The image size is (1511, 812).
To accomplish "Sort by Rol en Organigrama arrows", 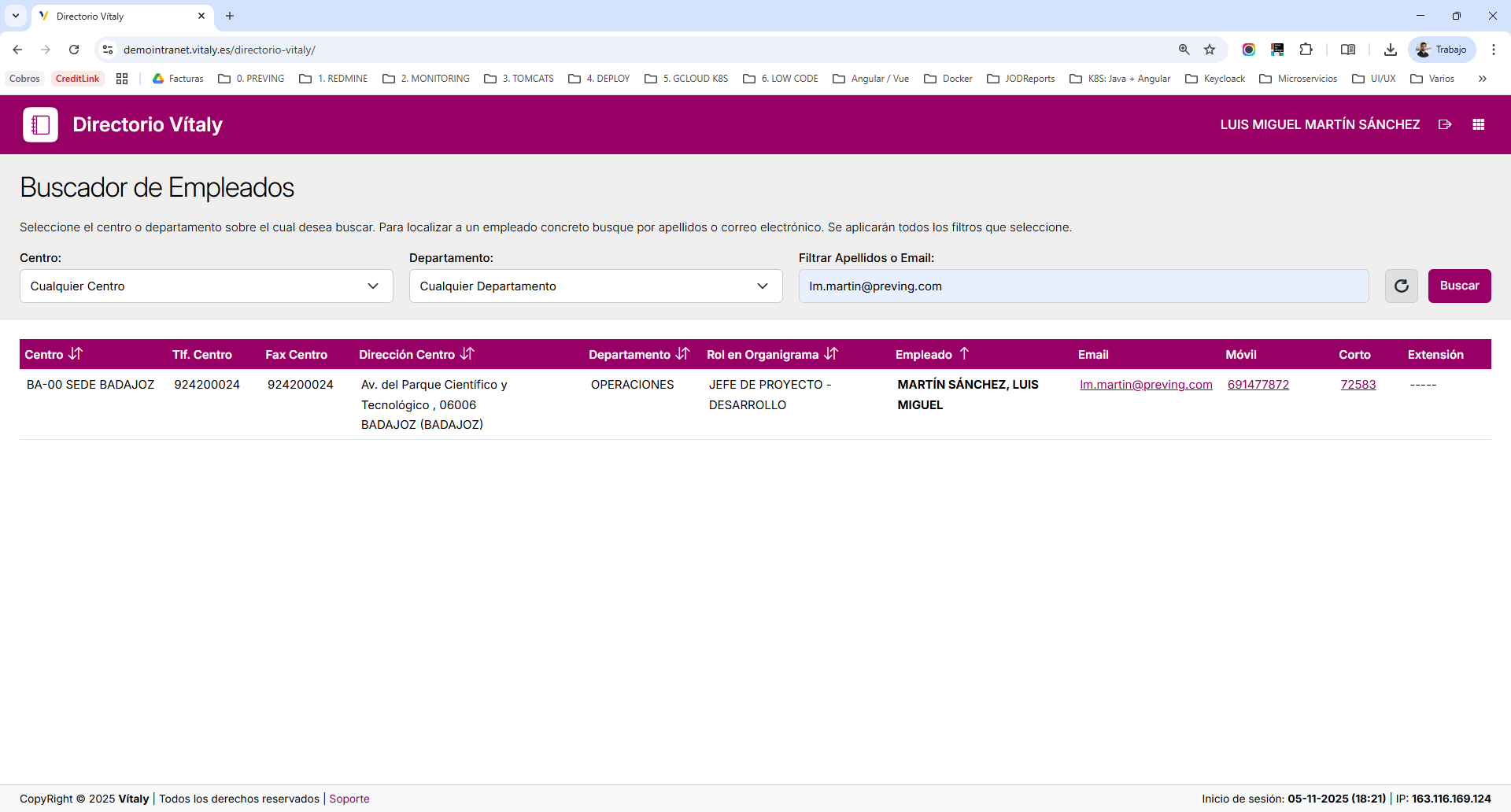I will [x=831, y=354].
